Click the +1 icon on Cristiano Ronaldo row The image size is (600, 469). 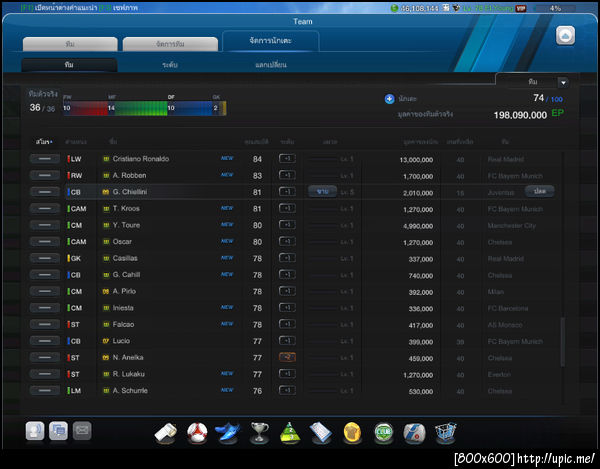[x=287, y=158]
